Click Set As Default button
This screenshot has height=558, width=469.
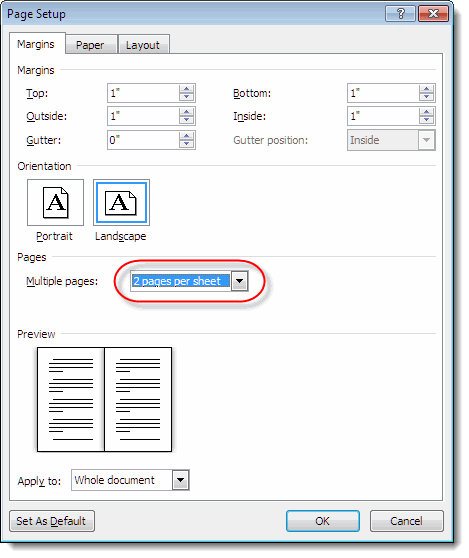(x=52, y=521)
